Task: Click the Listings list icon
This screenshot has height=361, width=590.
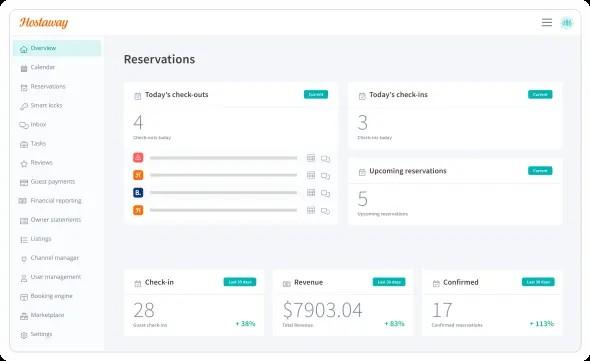Action: pos(24,239)
